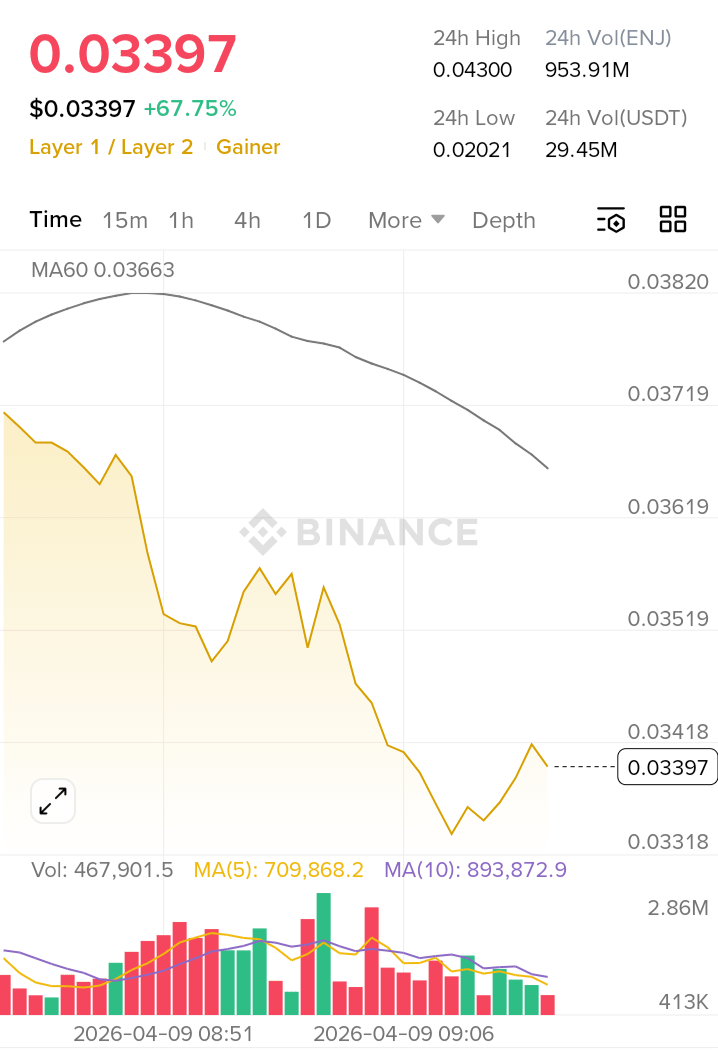718x1062 pixels.
Task: Click the MA60 indicator label
Action: tap(103, 270)
